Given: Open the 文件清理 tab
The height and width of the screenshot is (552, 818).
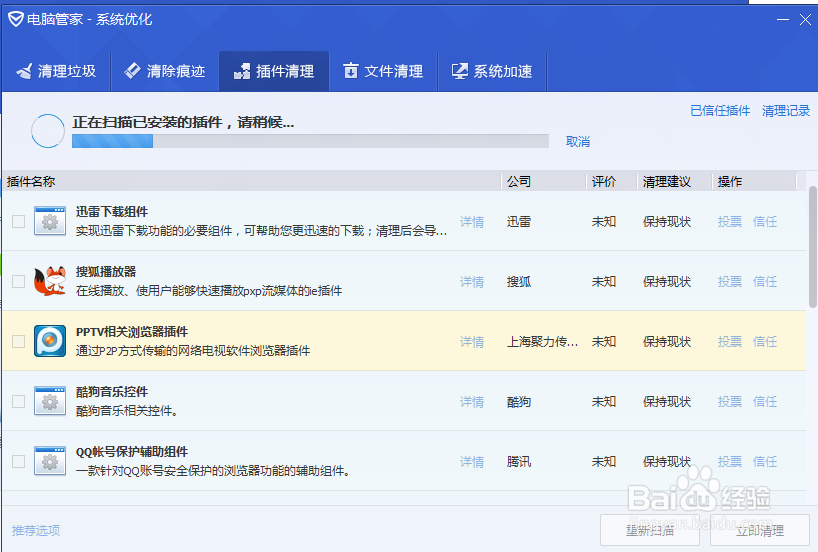Looking at the screenshot, I should (x=383, y=71).
